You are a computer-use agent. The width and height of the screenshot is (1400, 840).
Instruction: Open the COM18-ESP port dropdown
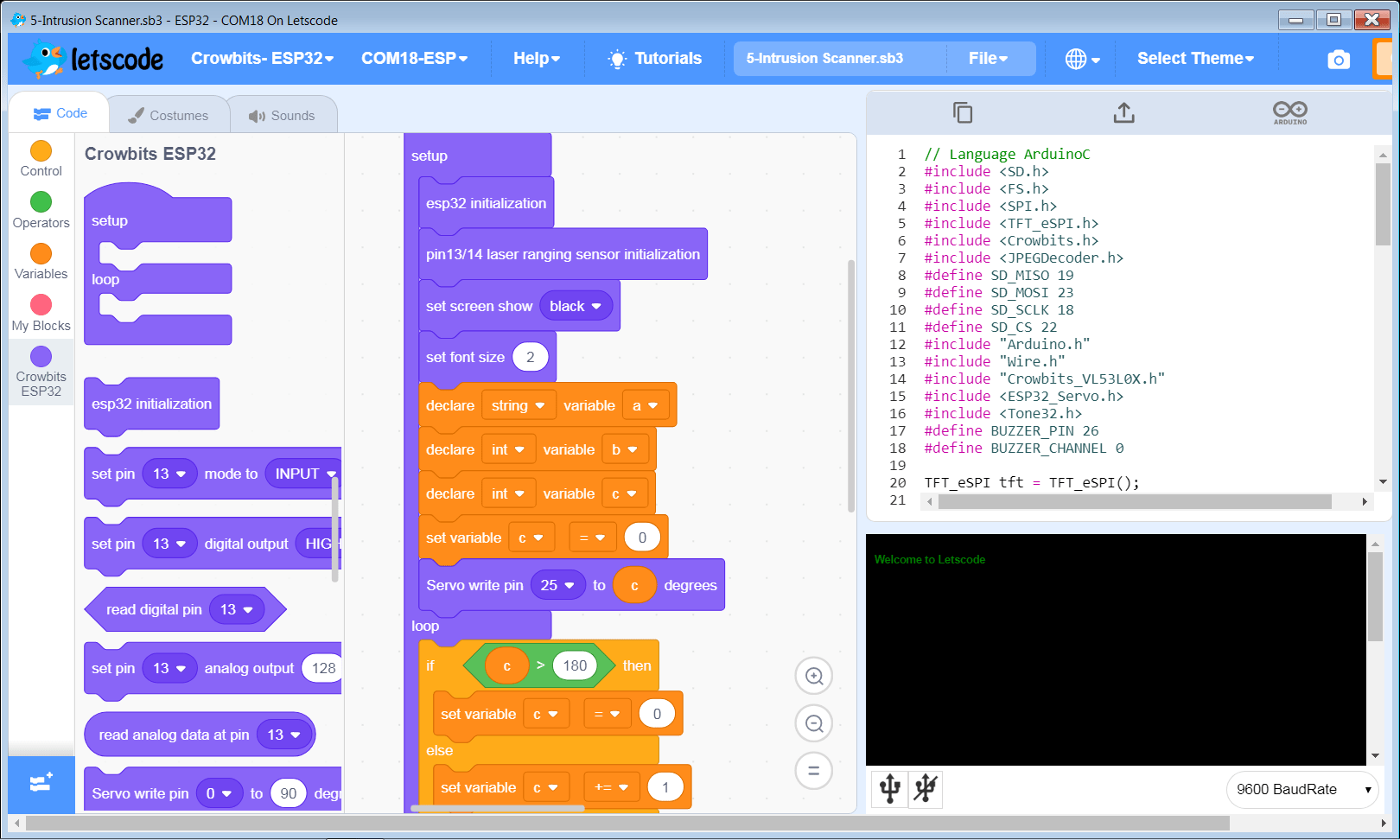pos(414,59)
